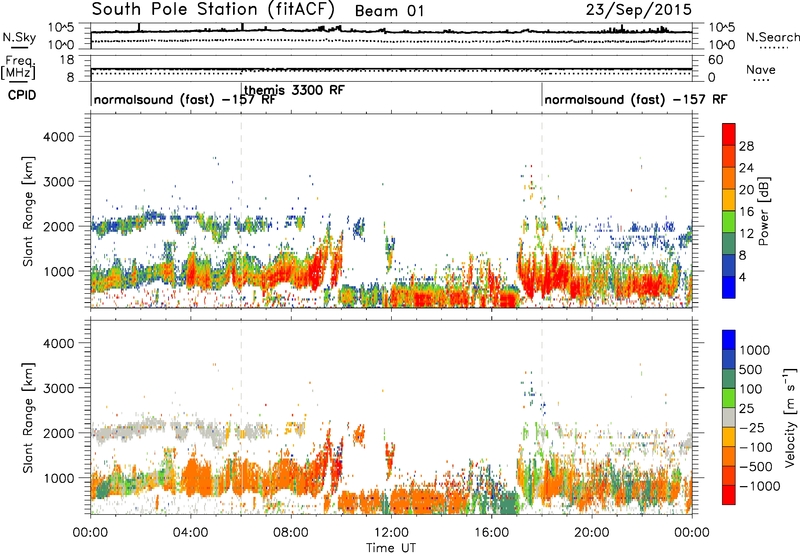Screen dimensions: 800x554
Task: Click the '28' power scale value
Action: (x=746, y=146)
